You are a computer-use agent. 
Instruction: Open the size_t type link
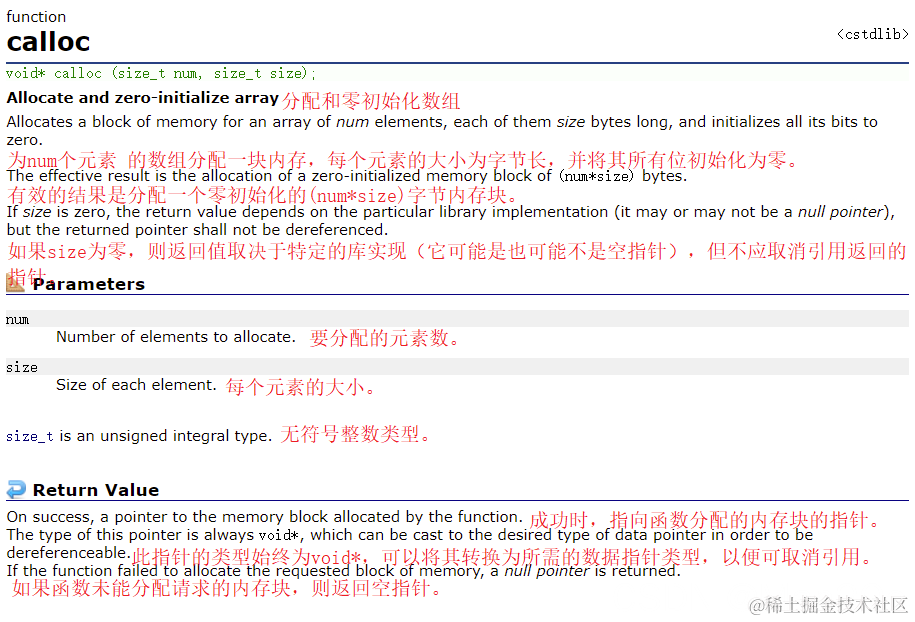[x=29, y=436]
